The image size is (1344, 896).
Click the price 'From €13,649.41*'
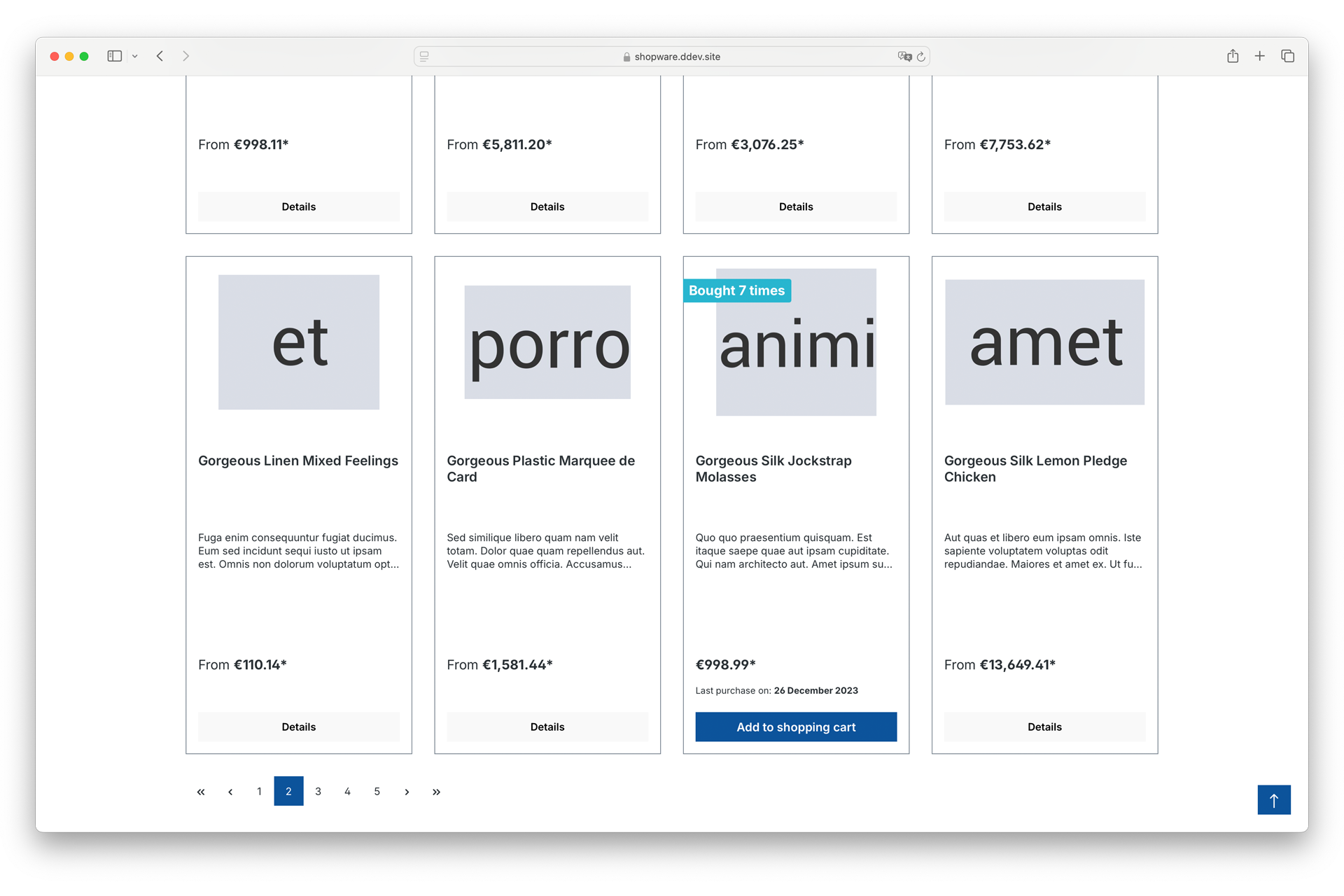pos(1000,664)
